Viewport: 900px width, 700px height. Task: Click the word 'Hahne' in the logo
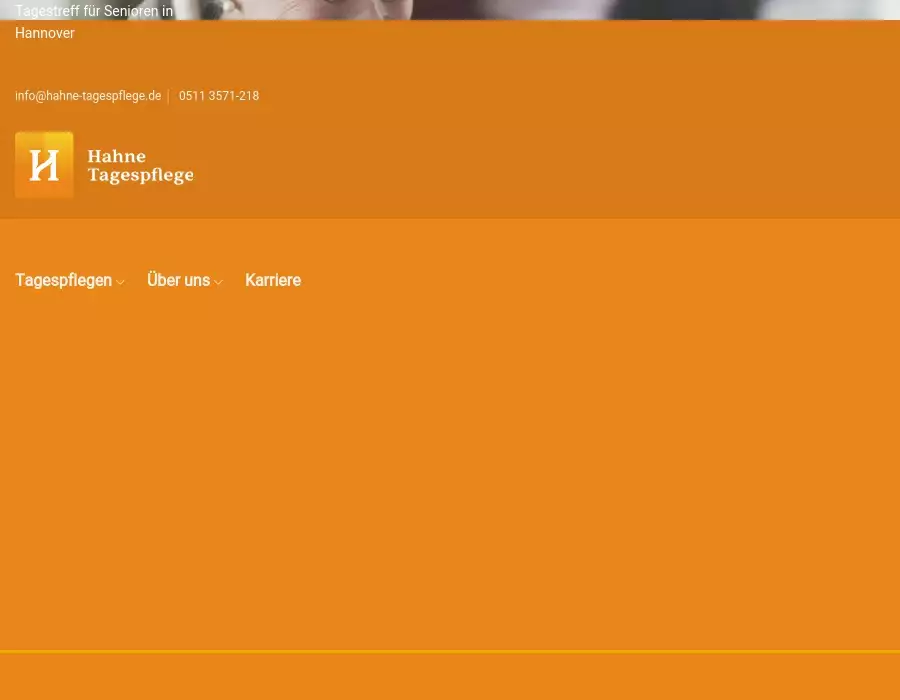point(116,156)
